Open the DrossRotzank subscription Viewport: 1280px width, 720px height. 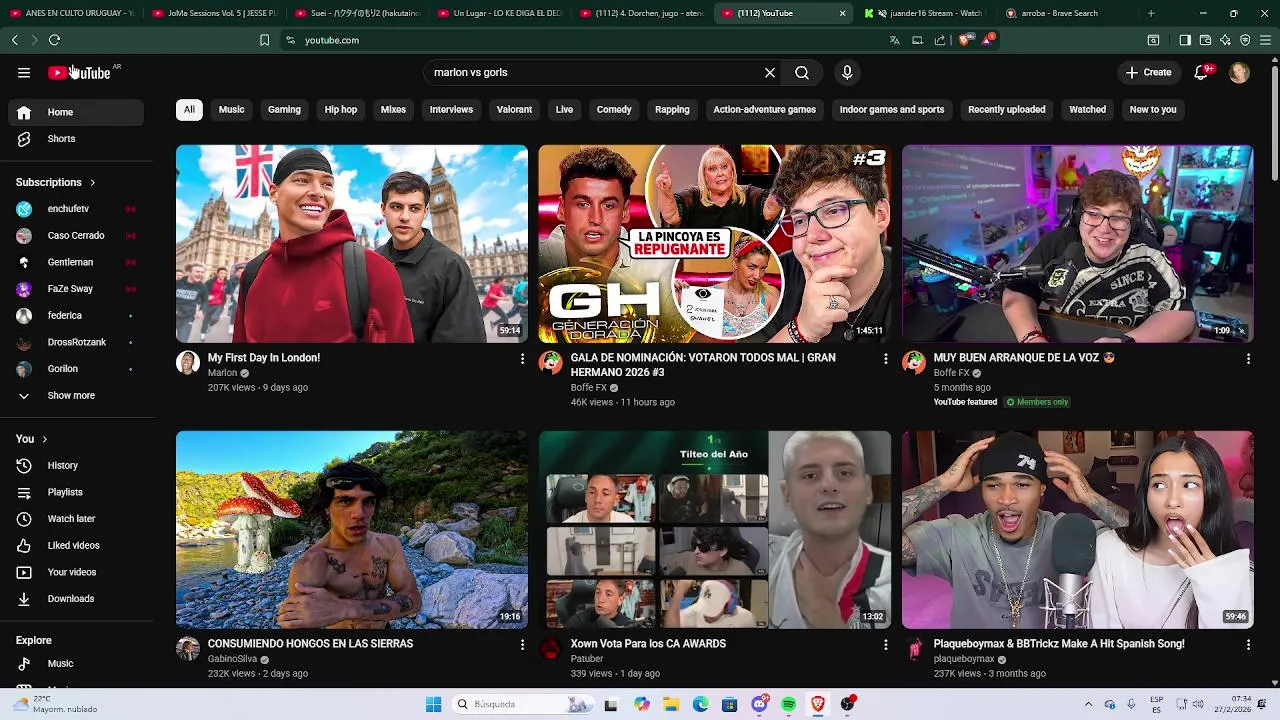point(76,342)
